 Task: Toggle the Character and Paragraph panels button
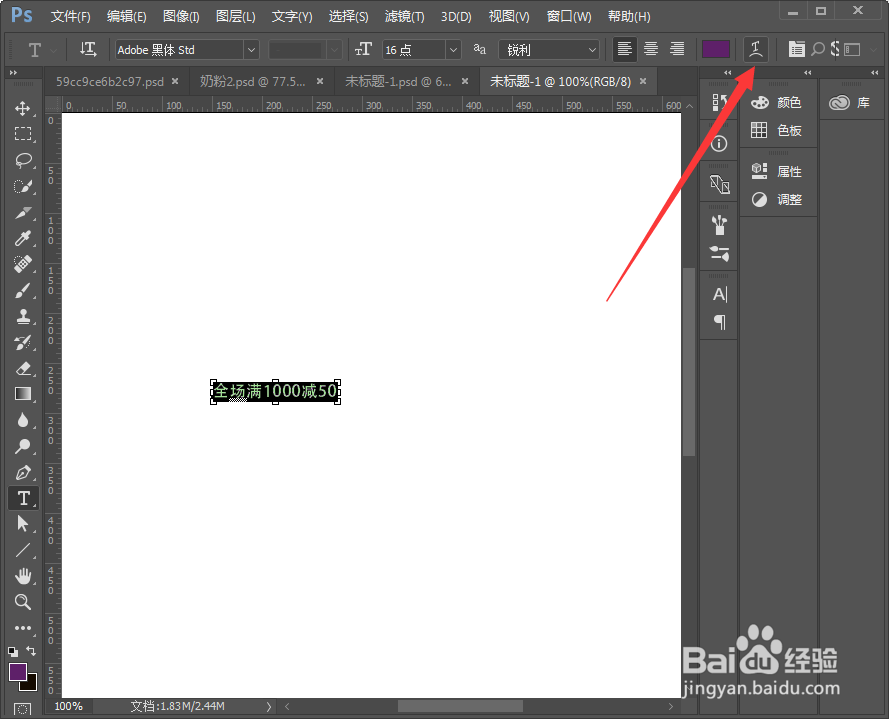(796, 50)
